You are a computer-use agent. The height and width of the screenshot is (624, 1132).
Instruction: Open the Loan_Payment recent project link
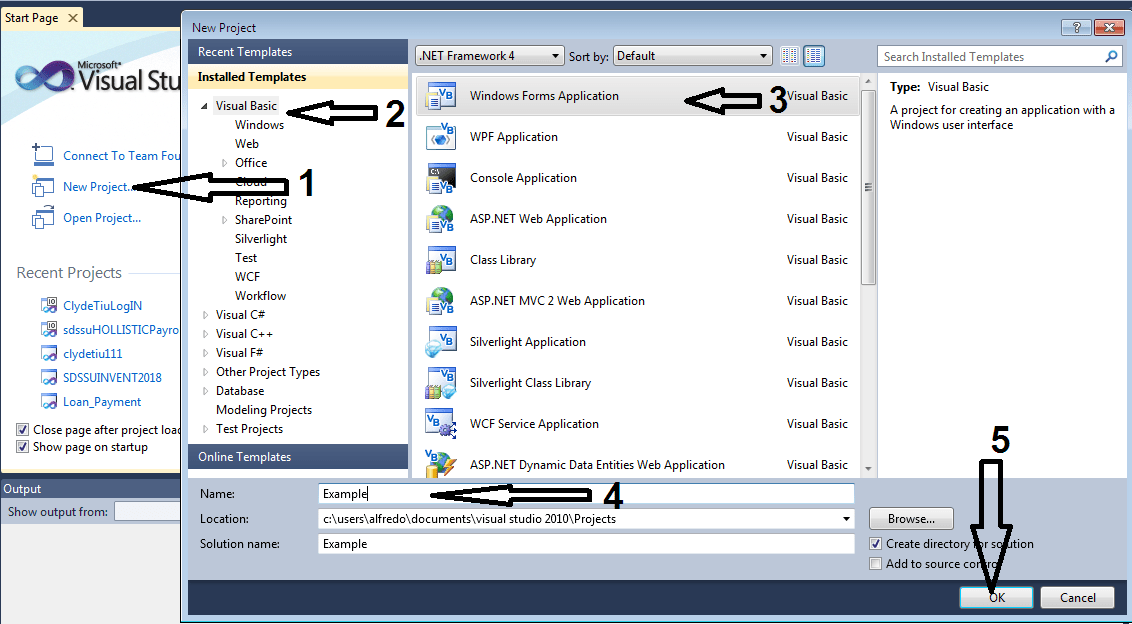[102, 402]
